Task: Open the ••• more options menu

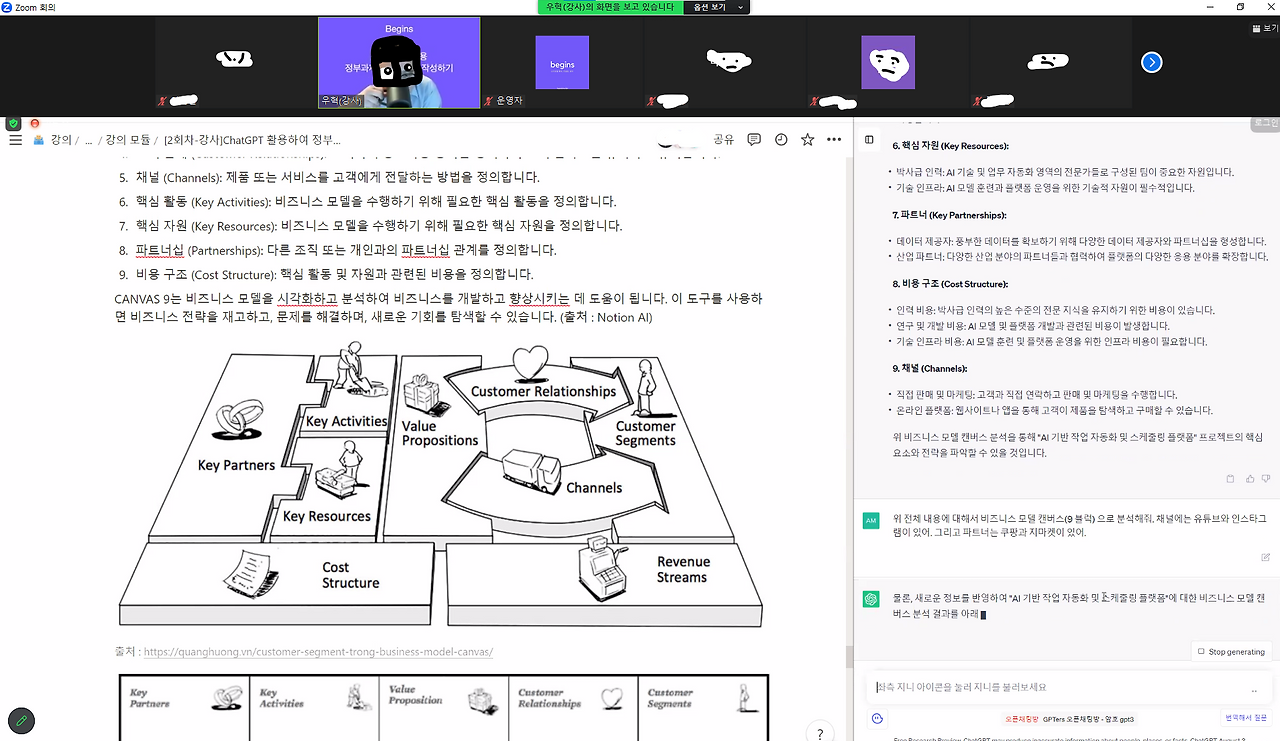Action: pos(834,139)
